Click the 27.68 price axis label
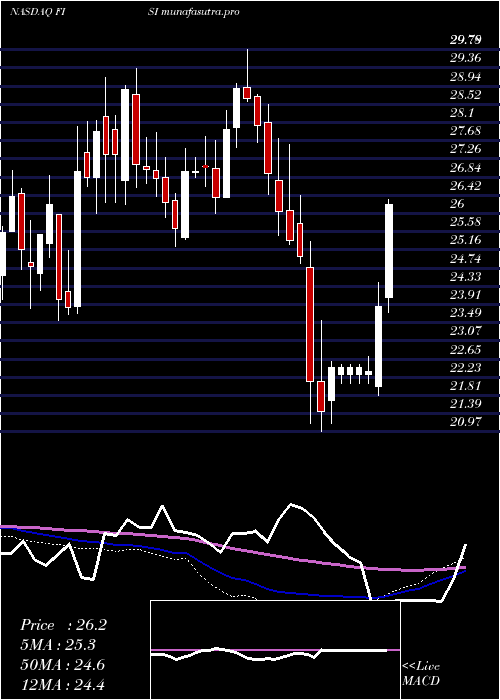The width and height of the screenshot is (500, 700). coord(466,131)
